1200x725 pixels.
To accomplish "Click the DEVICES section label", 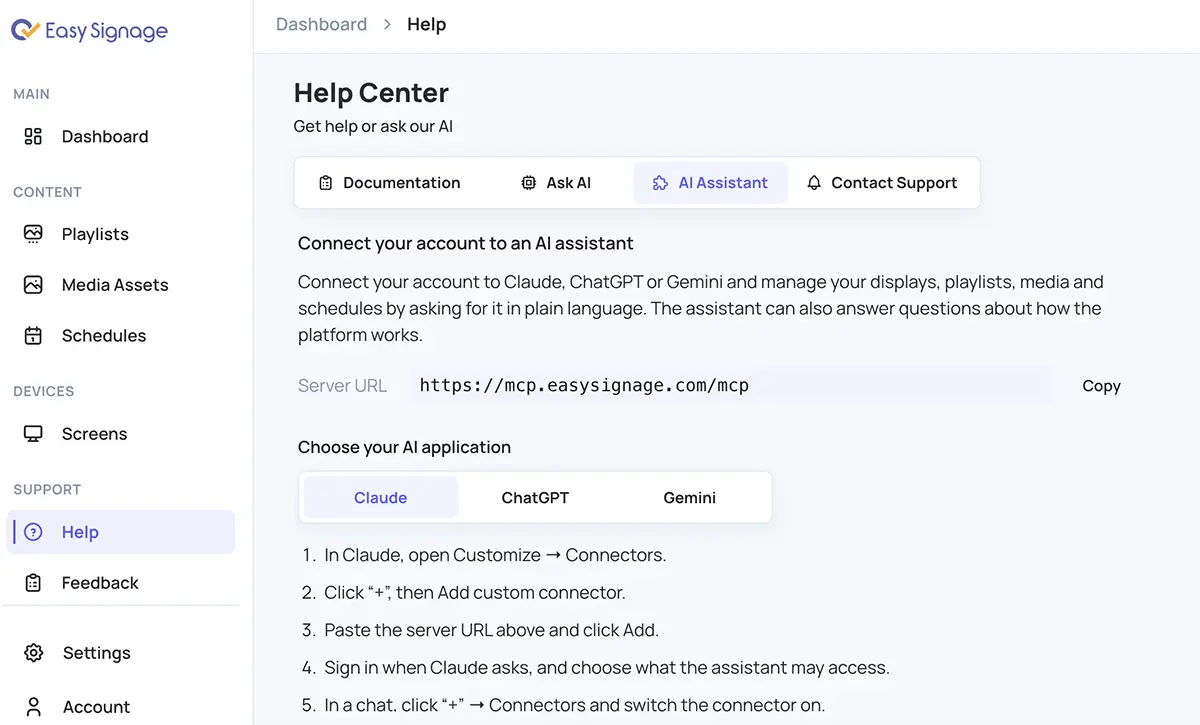I will [43, 391].
